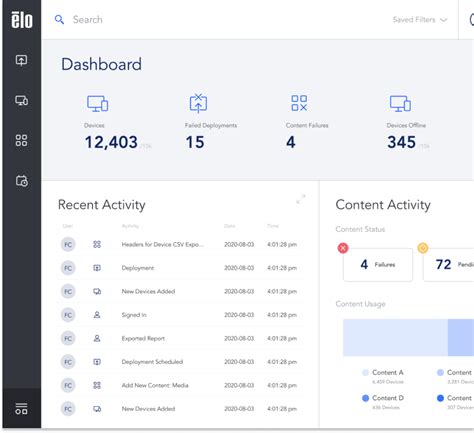474x433 pixels.
Task: Click the red failures status icon
Action: point(343,248)
